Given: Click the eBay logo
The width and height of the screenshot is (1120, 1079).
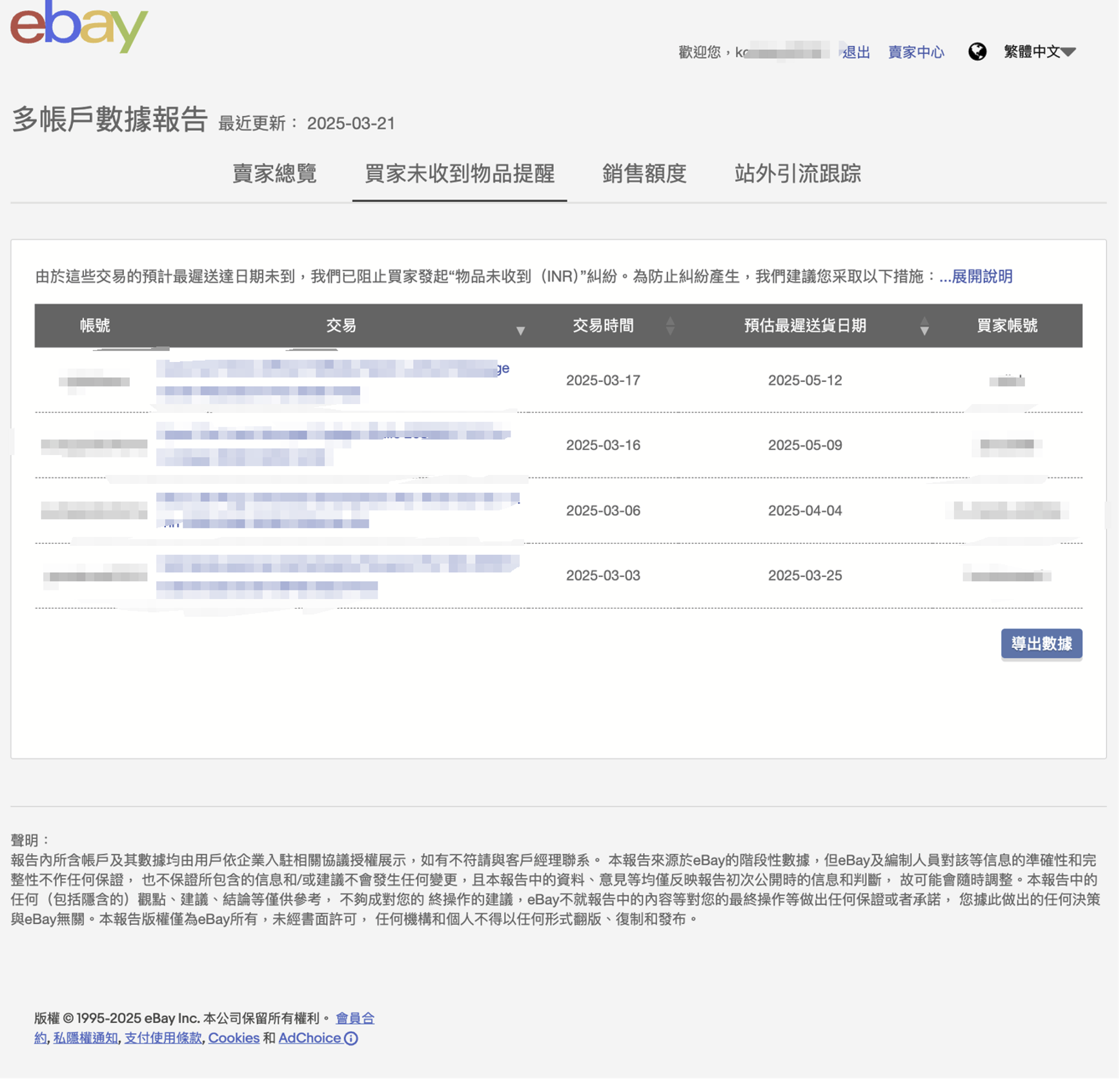Looking at the screenshot, I should pyautogui.click(x=79, y=27).
